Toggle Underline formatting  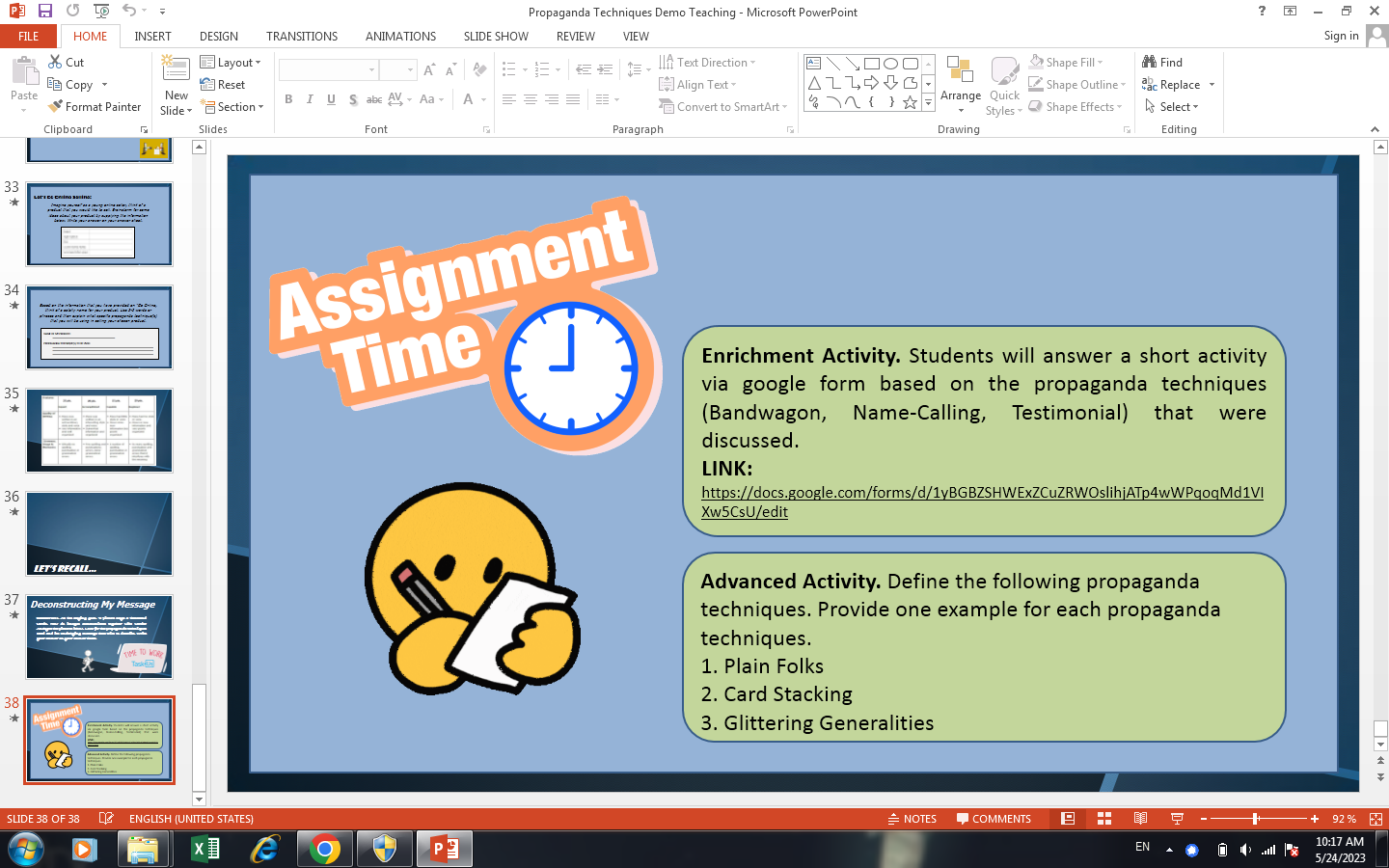click(x=331, y=99)
